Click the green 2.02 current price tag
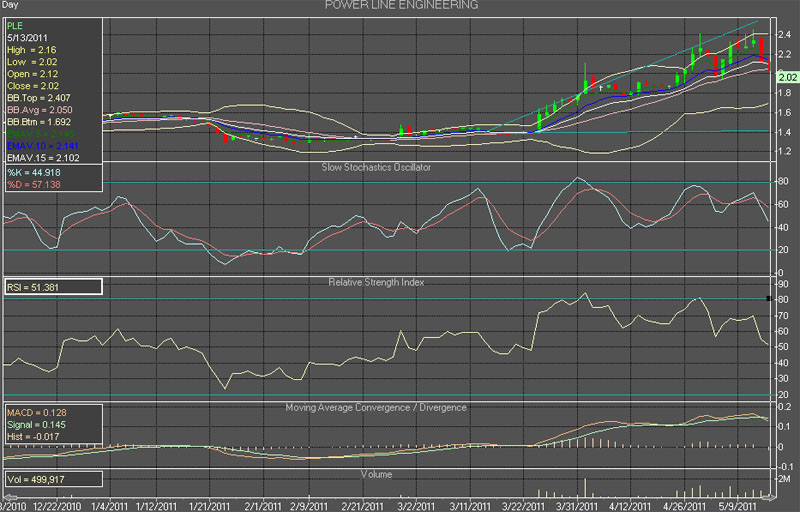This screenshot has height=512, width=800. [787, 78]
